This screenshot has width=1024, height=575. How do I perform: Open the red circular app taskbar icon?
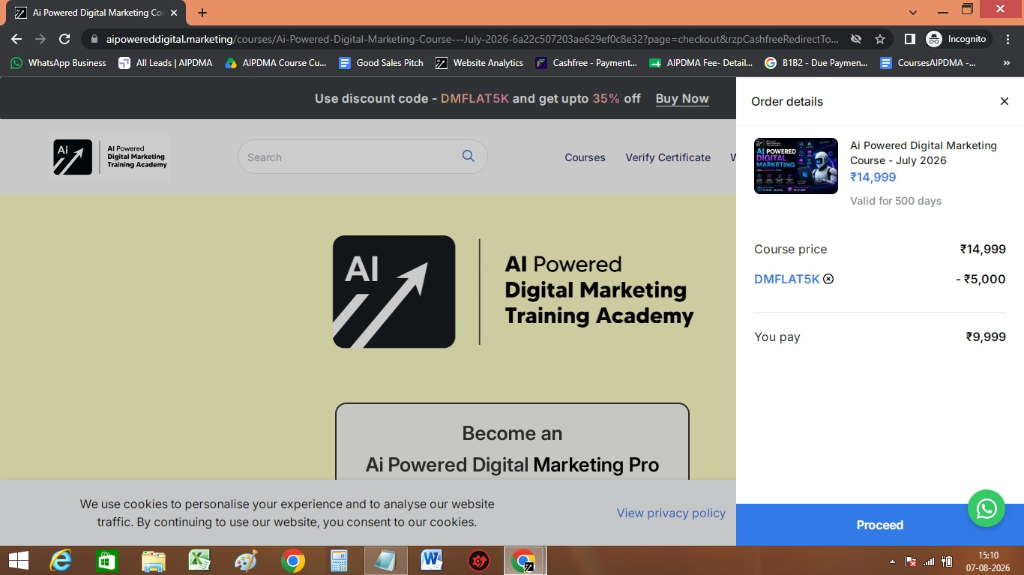click(479, 561)
